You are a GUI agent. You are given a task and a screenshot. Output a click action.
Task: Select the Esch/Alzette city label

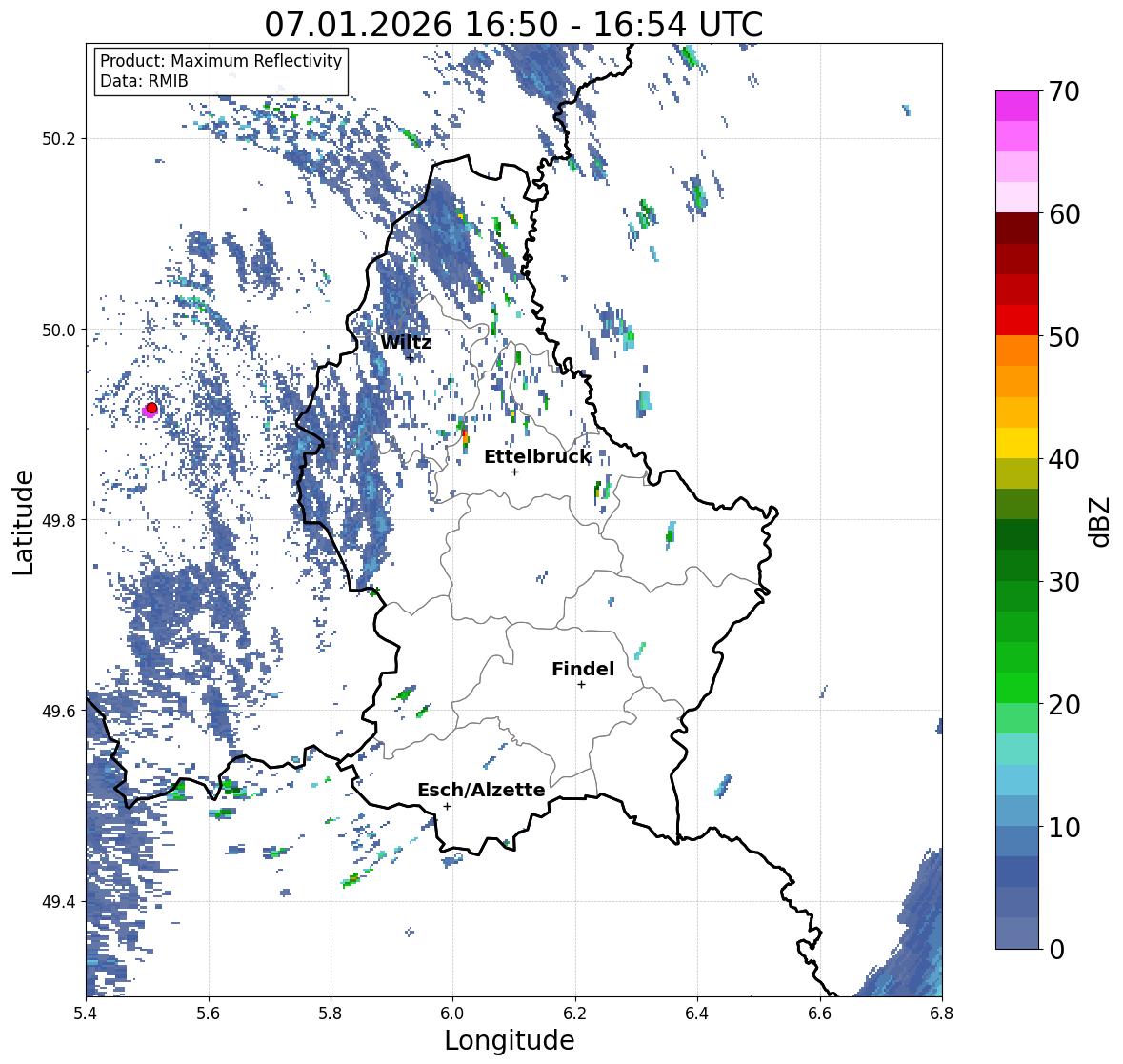(481, 790)
